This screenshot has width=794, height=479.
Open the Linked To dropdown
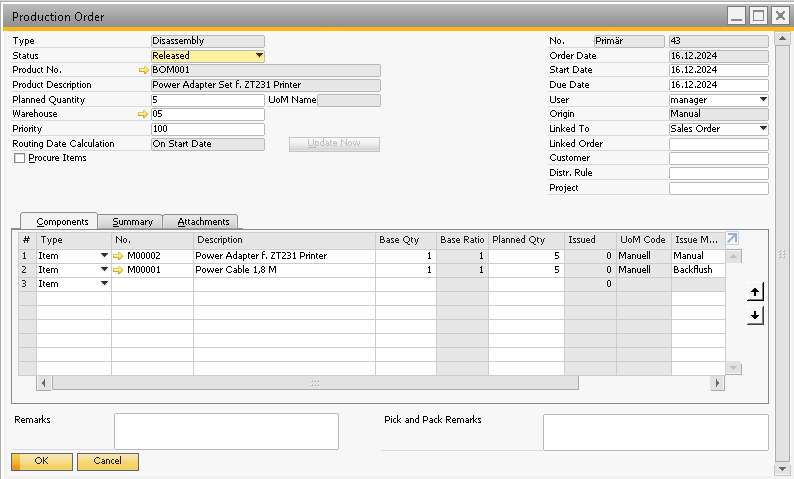[x=763, y=129]
